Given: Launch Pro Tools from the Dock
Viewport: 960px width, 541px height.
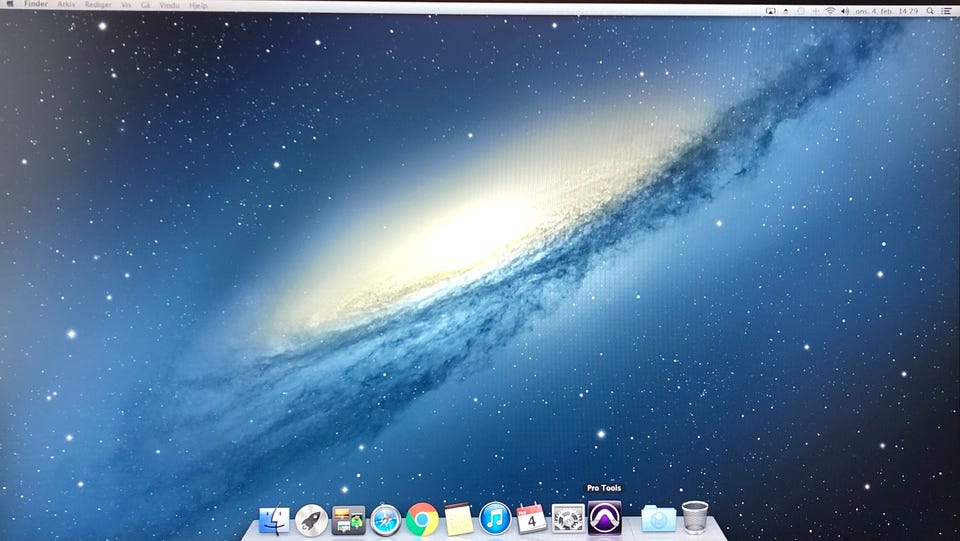Looking at the screenshot, I should (605, 518).
